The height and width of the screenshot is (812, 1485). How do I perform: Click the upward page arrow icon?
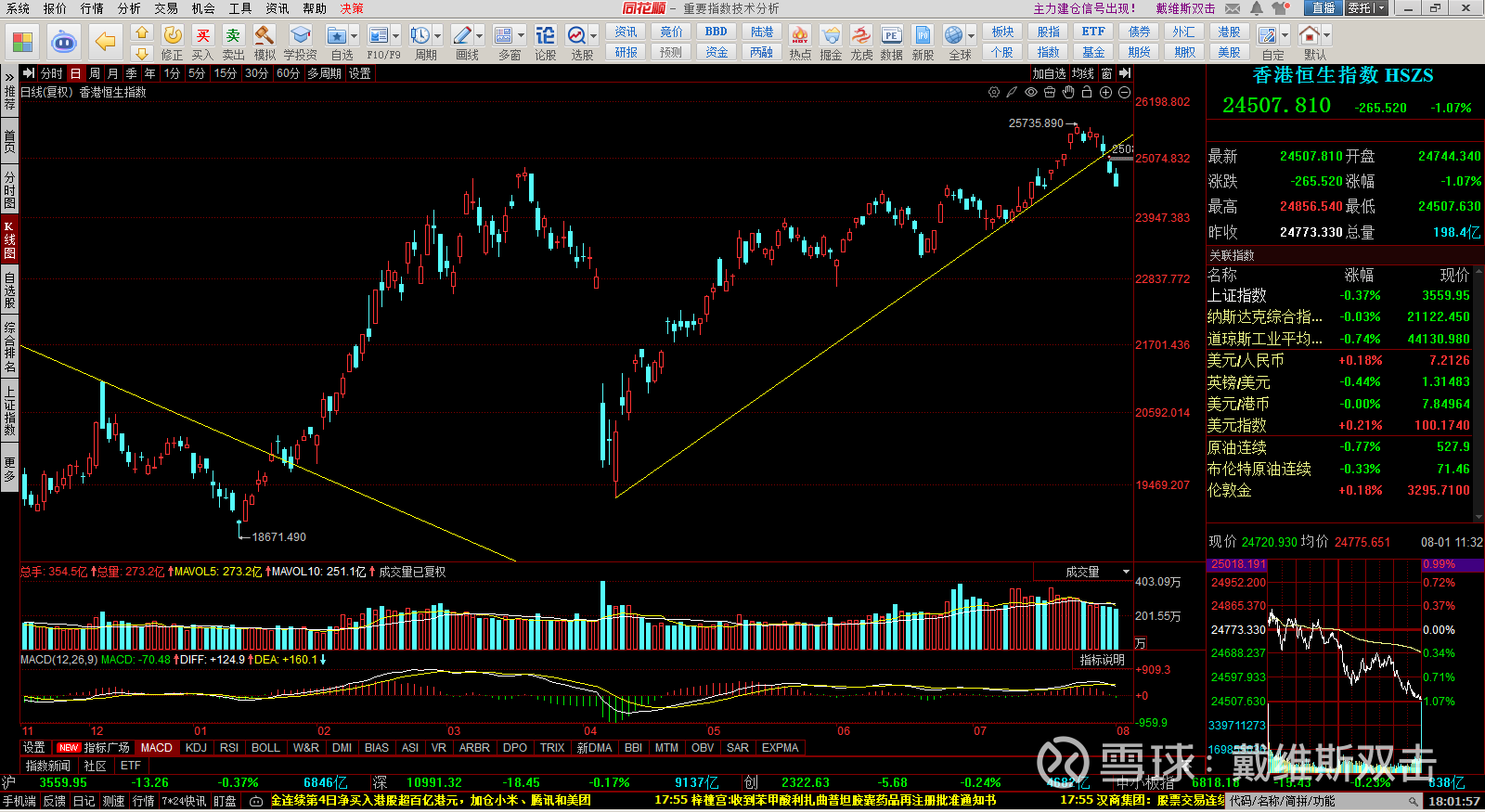tap(142, 32)
